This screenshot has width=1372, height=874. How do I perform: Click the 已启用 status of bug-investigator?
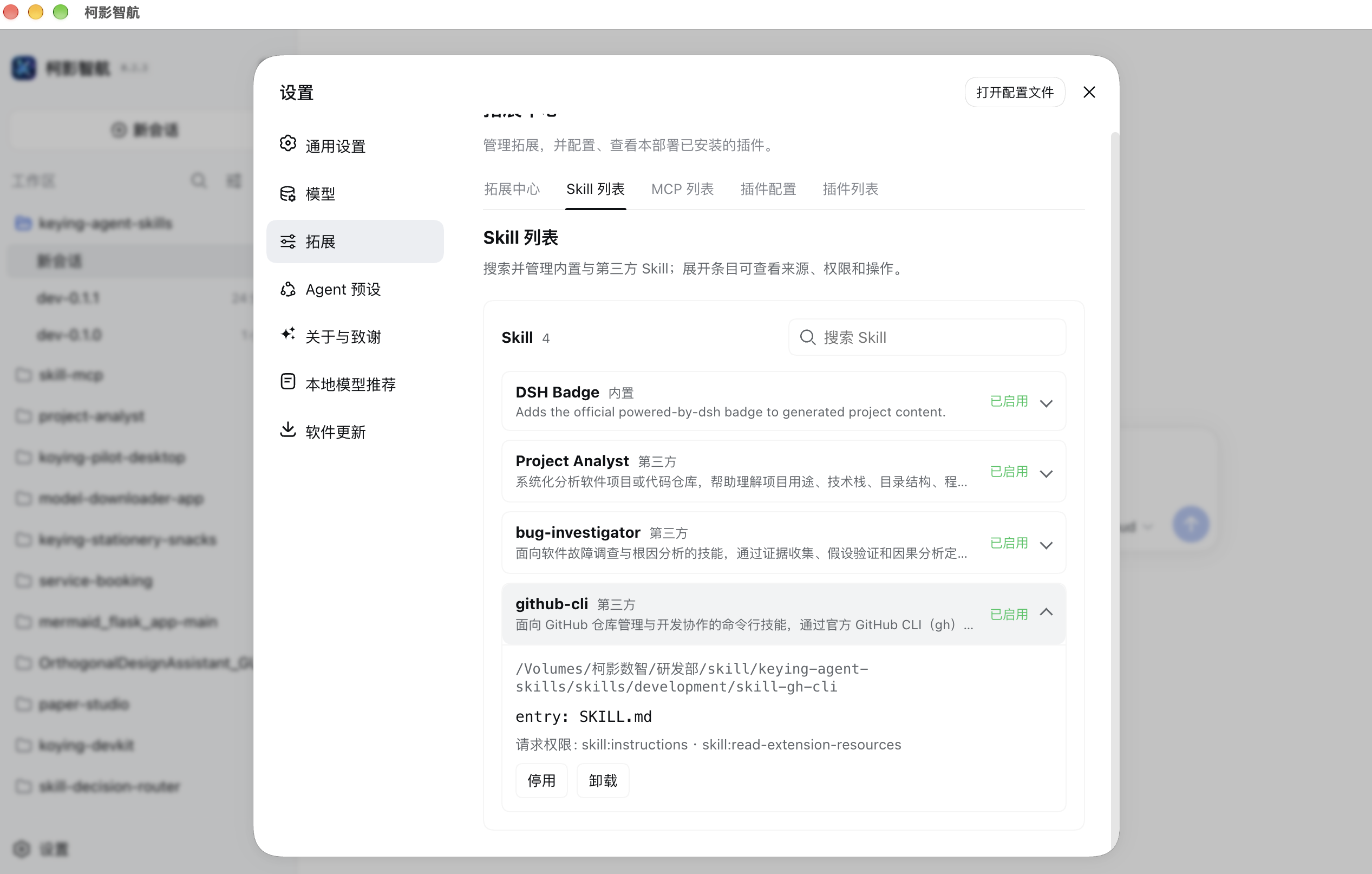[1009, 543]
